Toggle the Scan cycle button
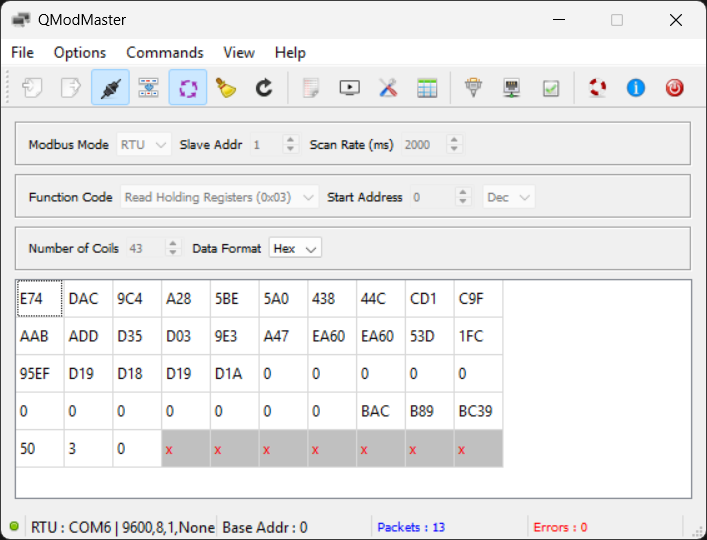Viewport: 707px width, 540px height. [187, 88]
